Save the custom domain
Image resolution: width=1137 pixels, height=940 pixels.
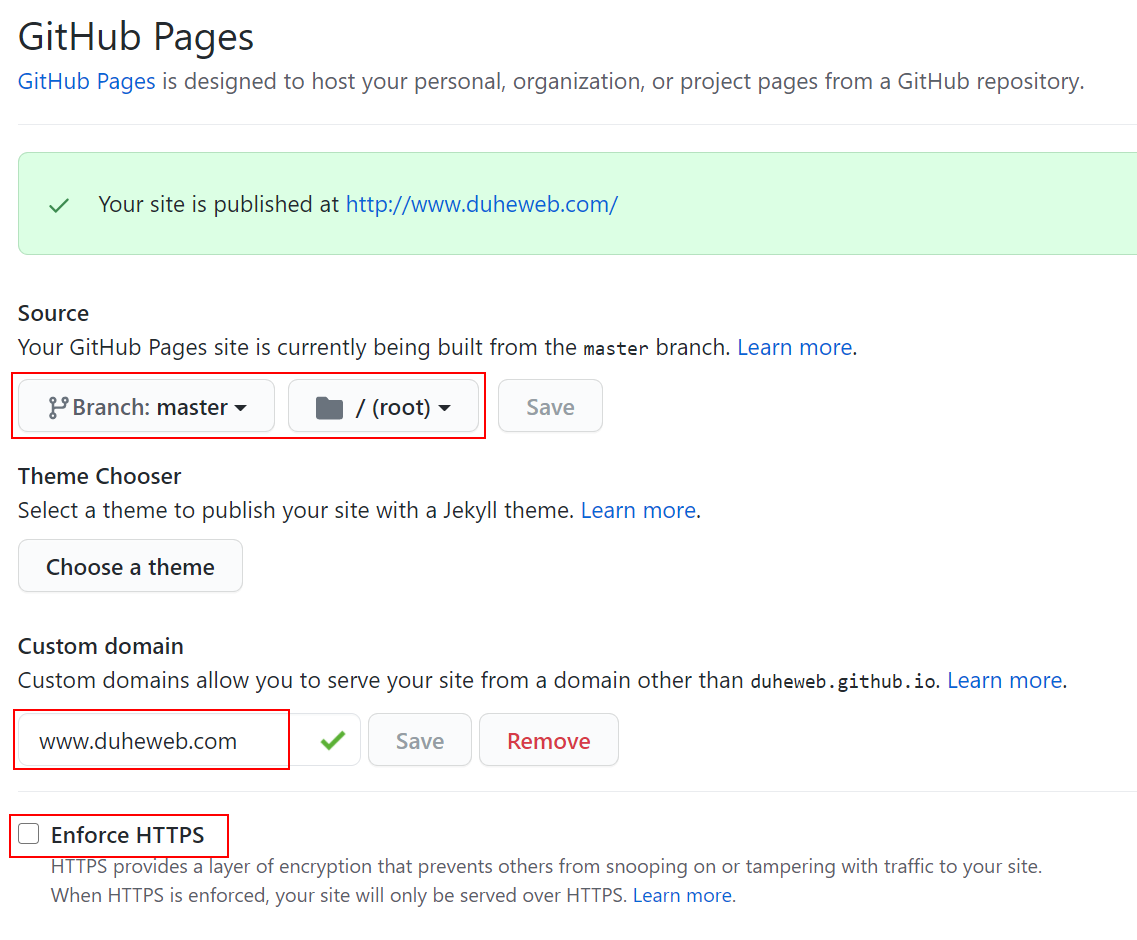[420, 740]
